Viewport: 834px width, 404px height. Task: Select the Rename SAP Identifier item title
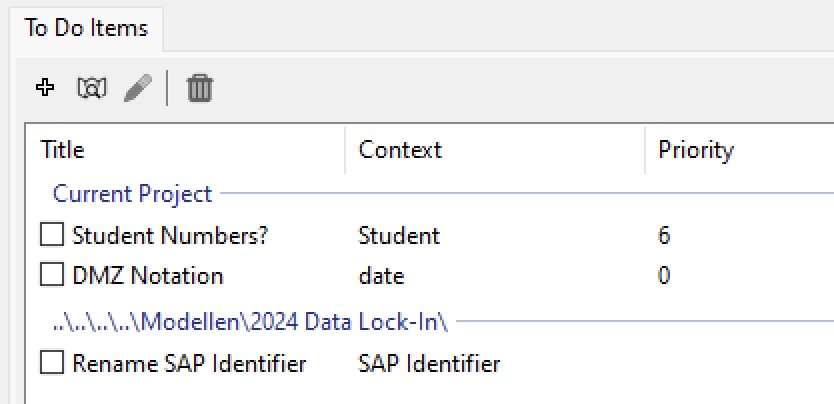(189, 363)
